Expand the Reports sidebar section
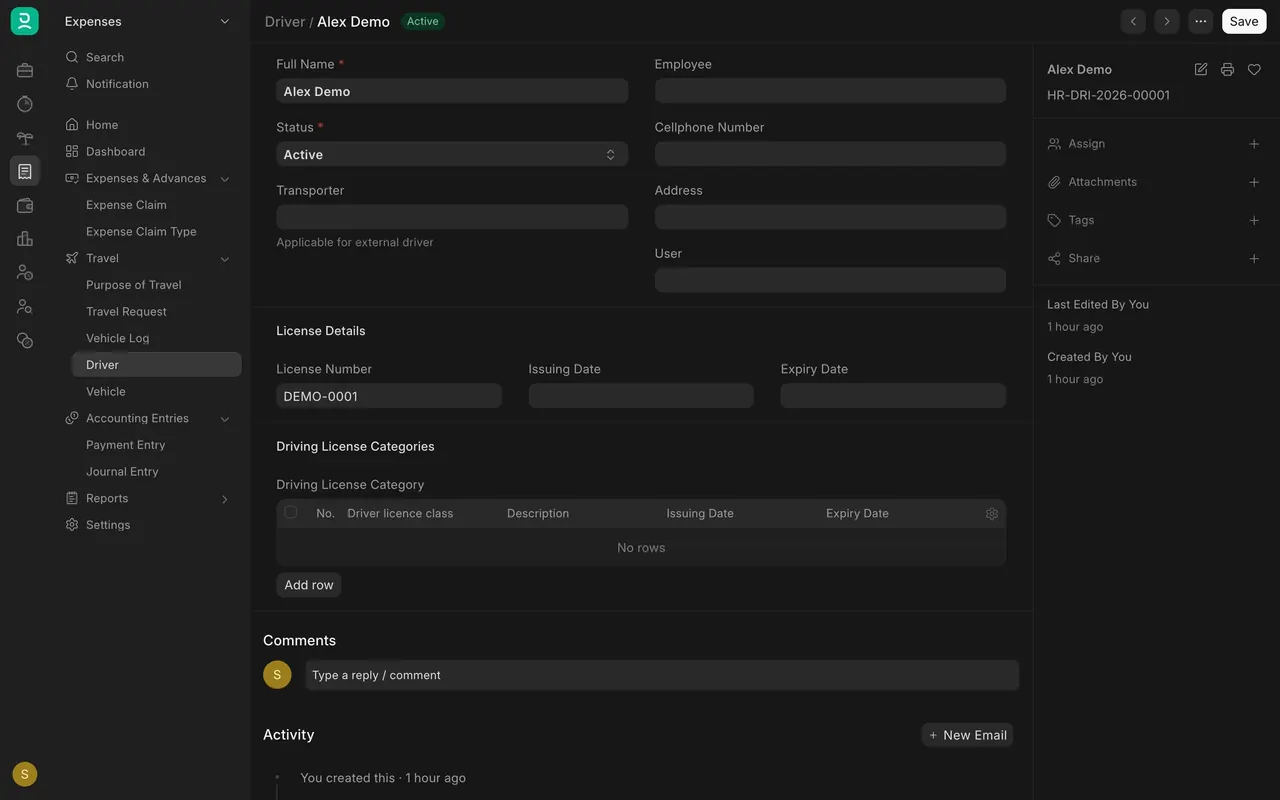This screenshot has width=1280, height=800. [x=224, y=499]
